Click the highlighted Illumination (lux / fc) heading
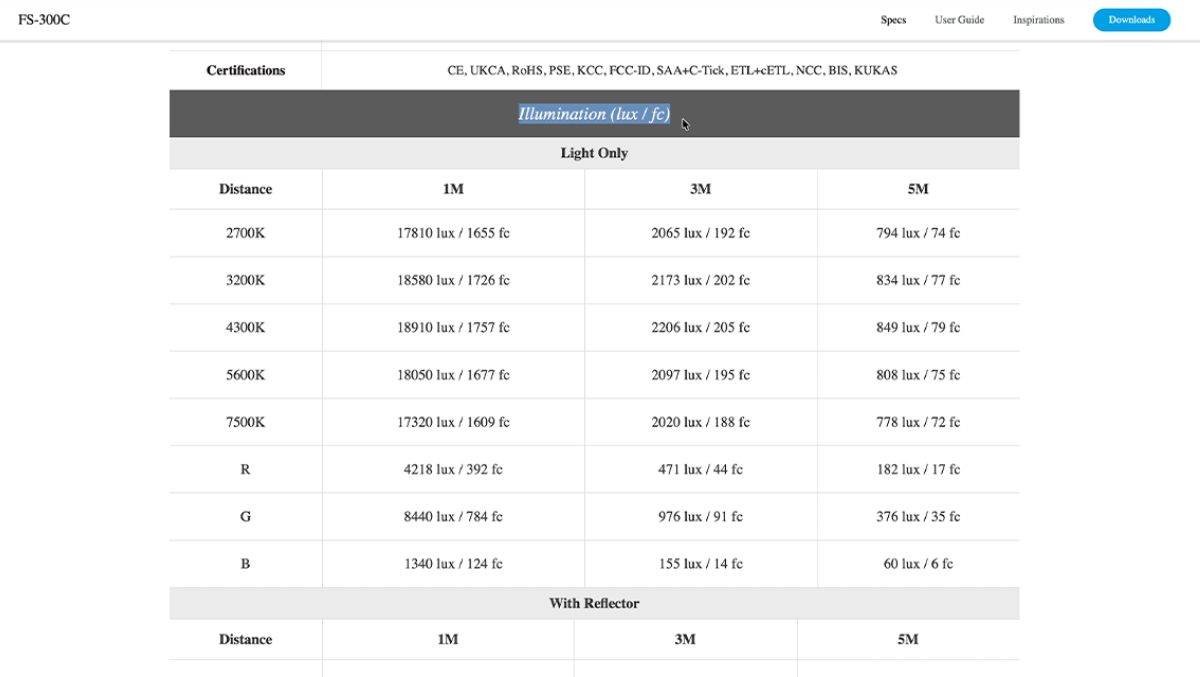Screen dimensions: 1200x677 [x=594, y=114]
